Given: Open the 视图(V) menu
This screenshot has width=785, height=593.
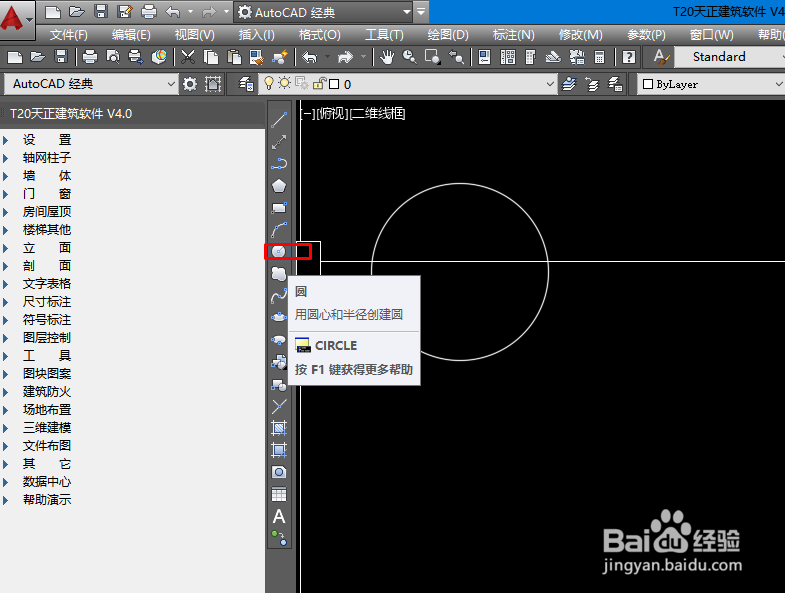Looking at the screenshot, I should (195, 35).
